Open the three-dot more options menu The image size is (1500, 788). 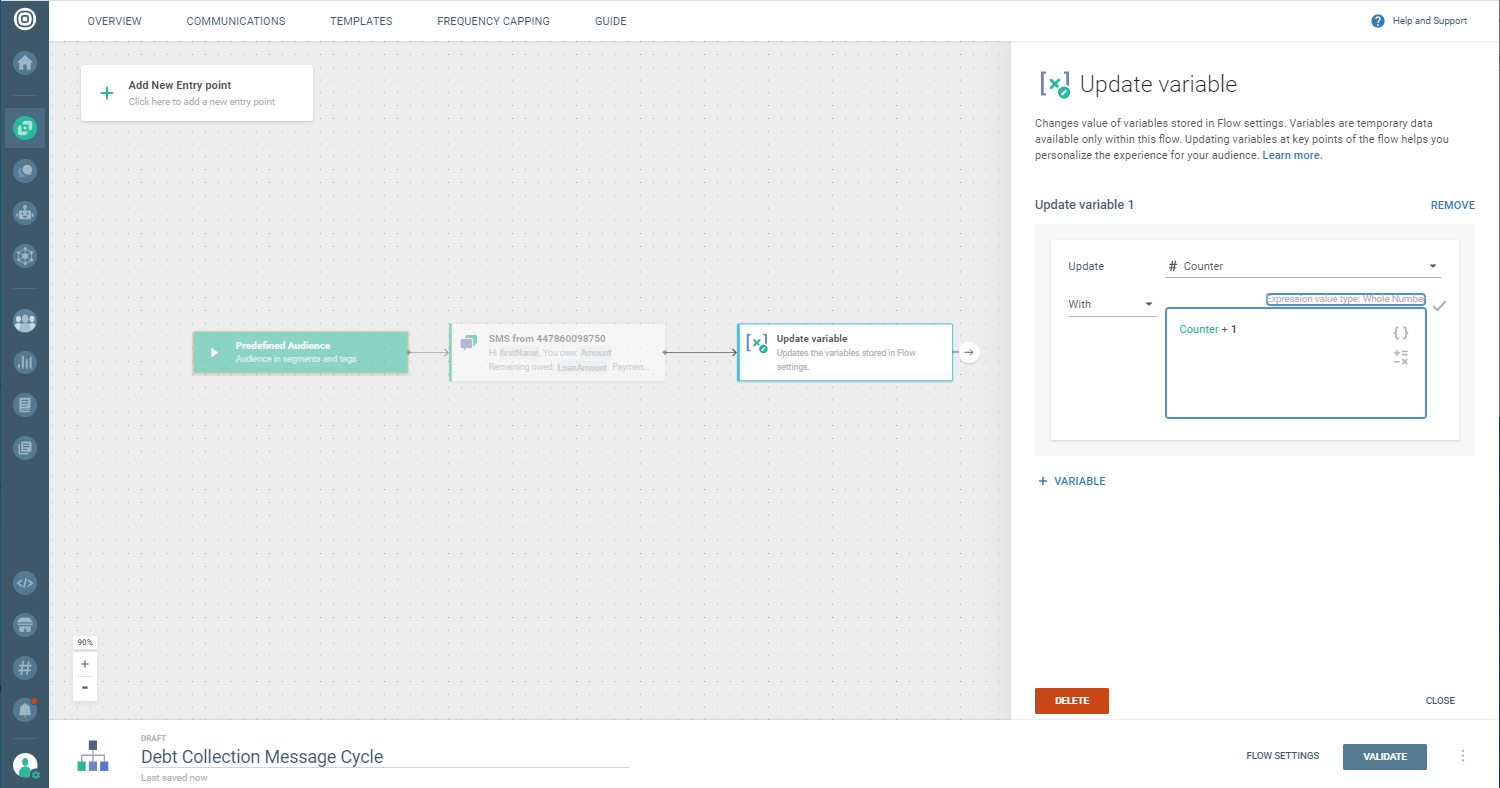click(1463, 756)
